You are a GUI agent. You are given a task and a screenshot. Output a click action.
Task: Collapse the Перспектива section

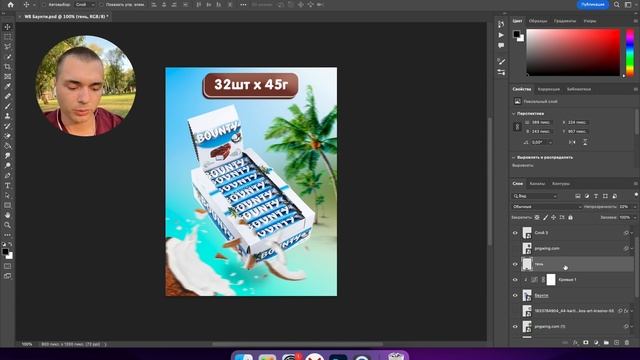513,113
